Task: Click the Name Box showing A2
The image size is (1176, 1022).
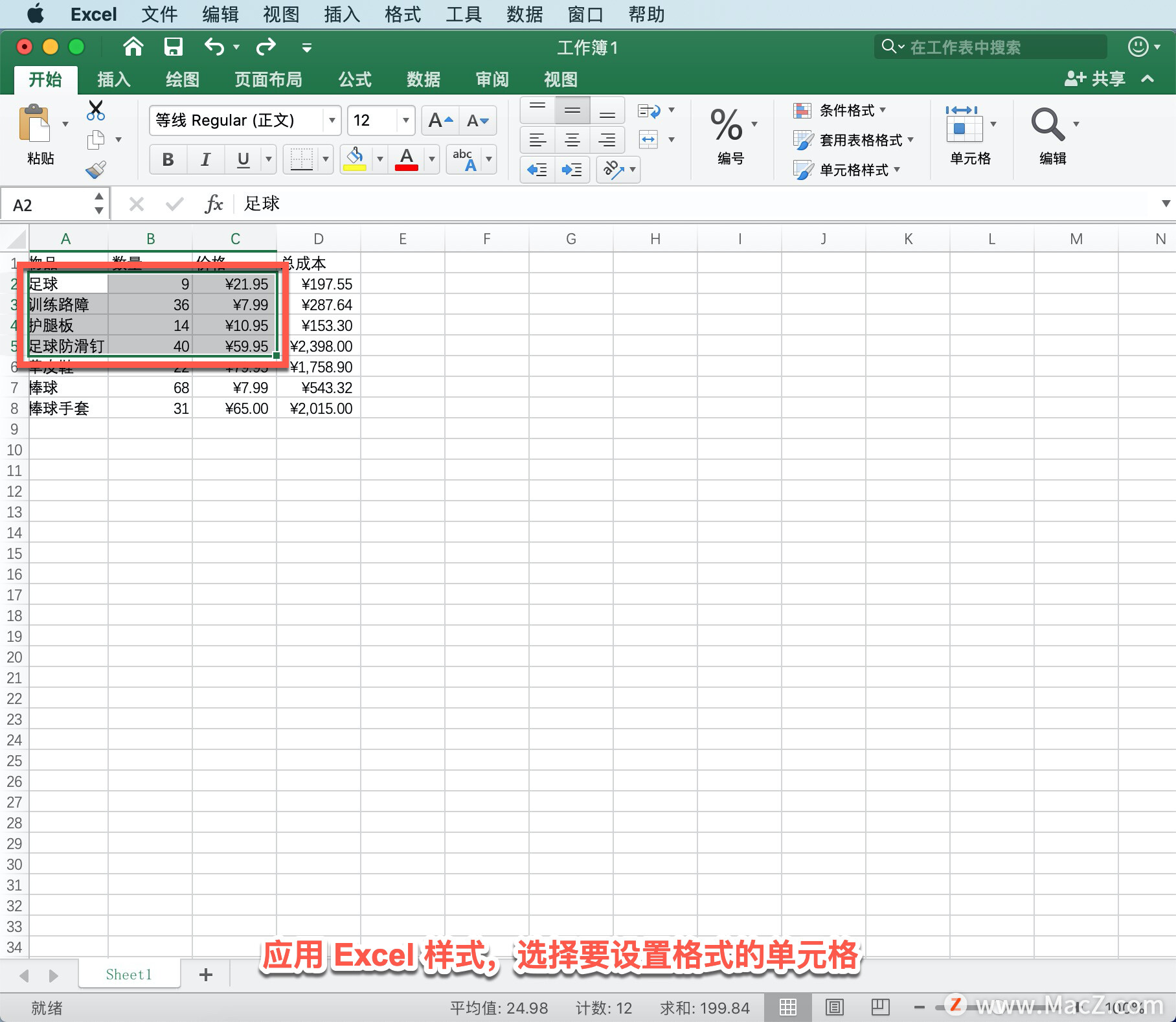Action: [x=48, y=205]
